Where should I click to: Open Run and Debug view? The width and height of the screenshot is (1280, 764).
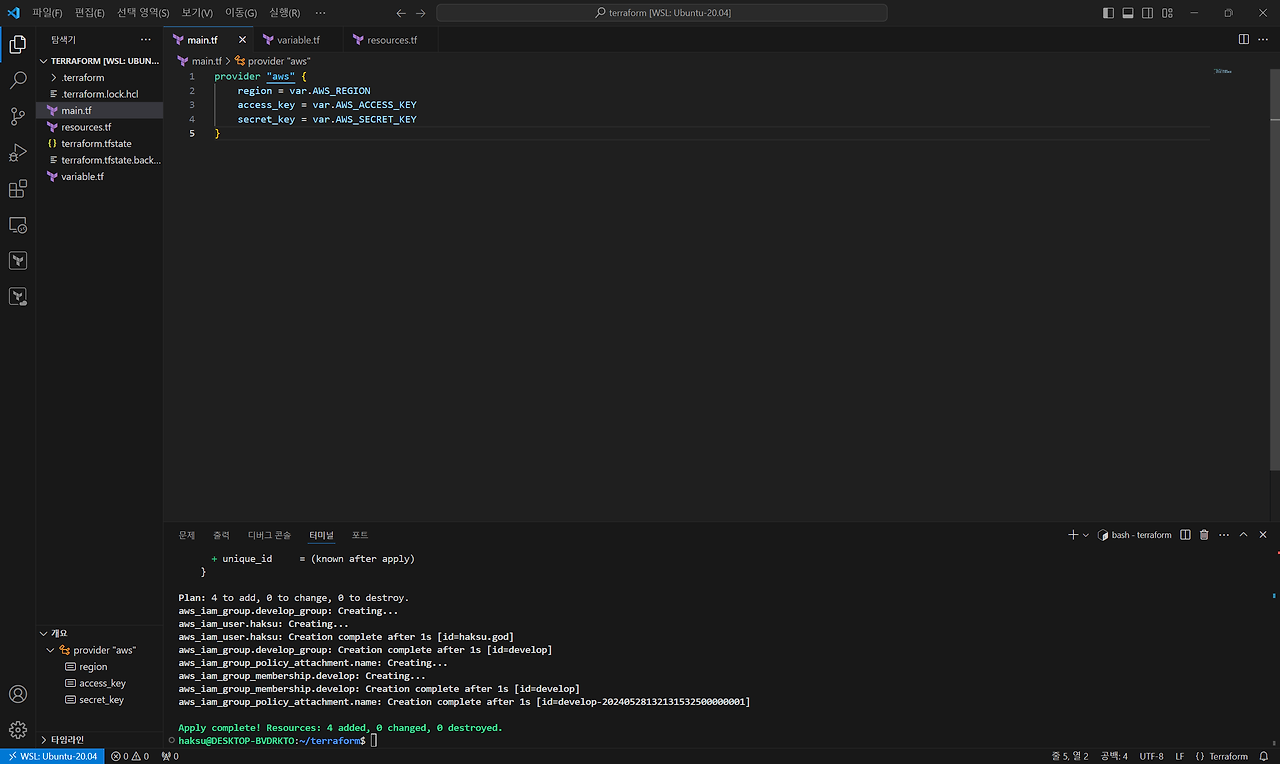17,153
